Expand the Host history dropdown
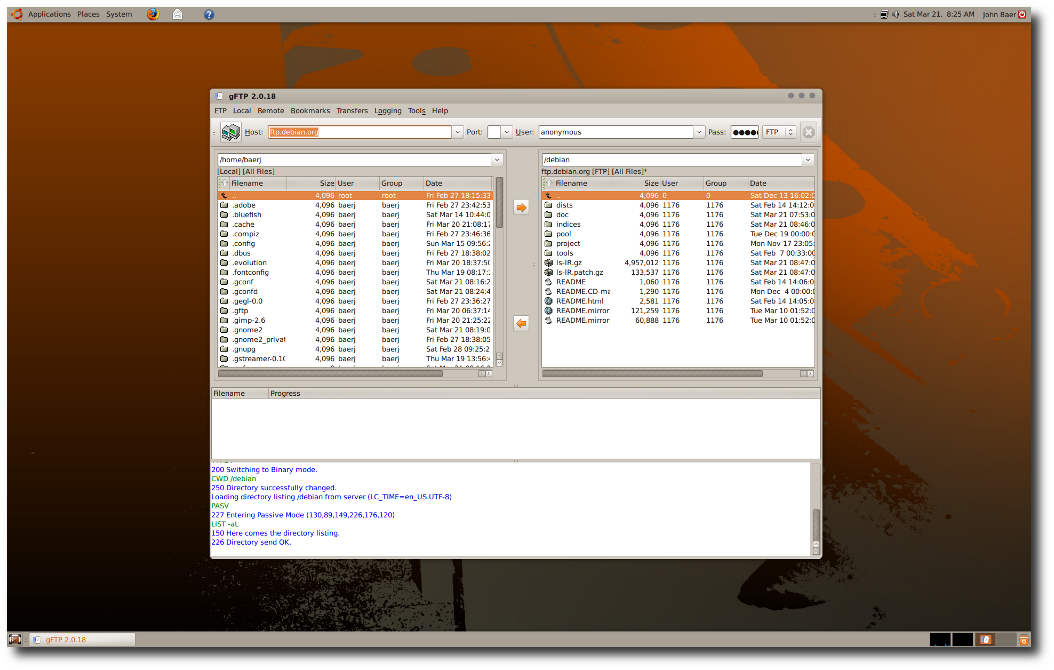Viewport: 1054px width, 670px height. pos(458,132)
